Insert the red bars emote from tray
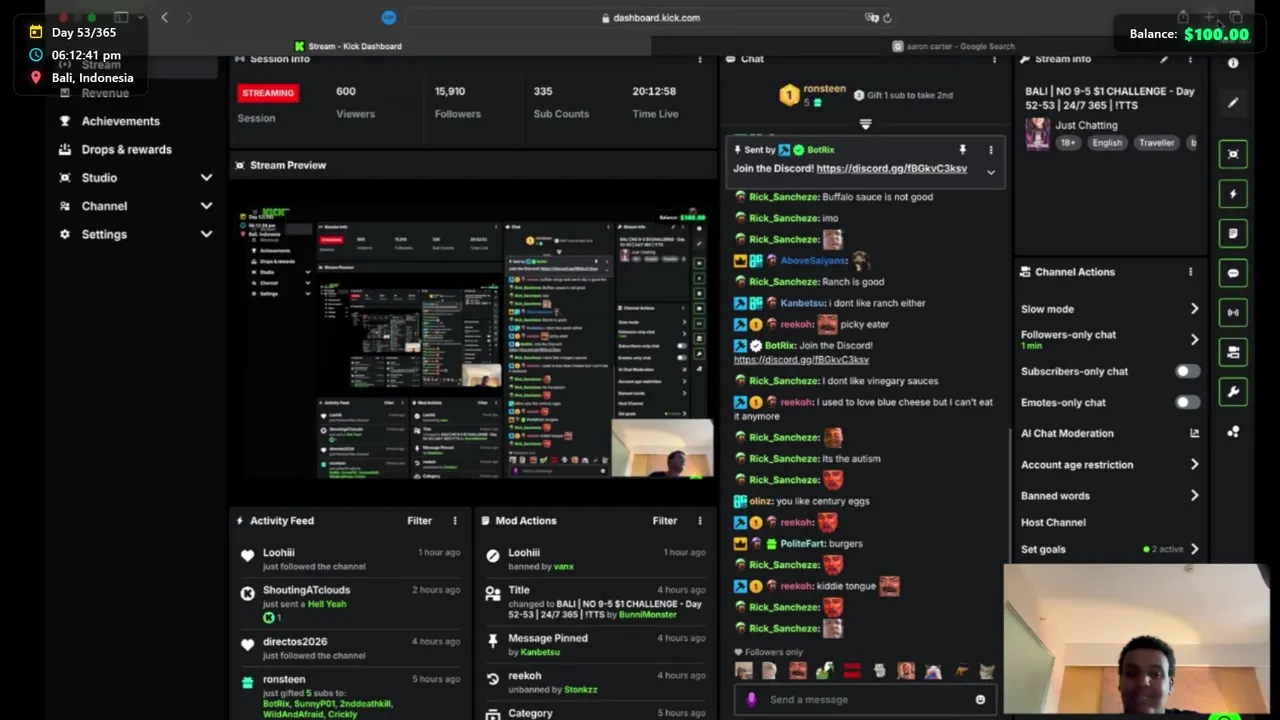 [x=852, y=671]
